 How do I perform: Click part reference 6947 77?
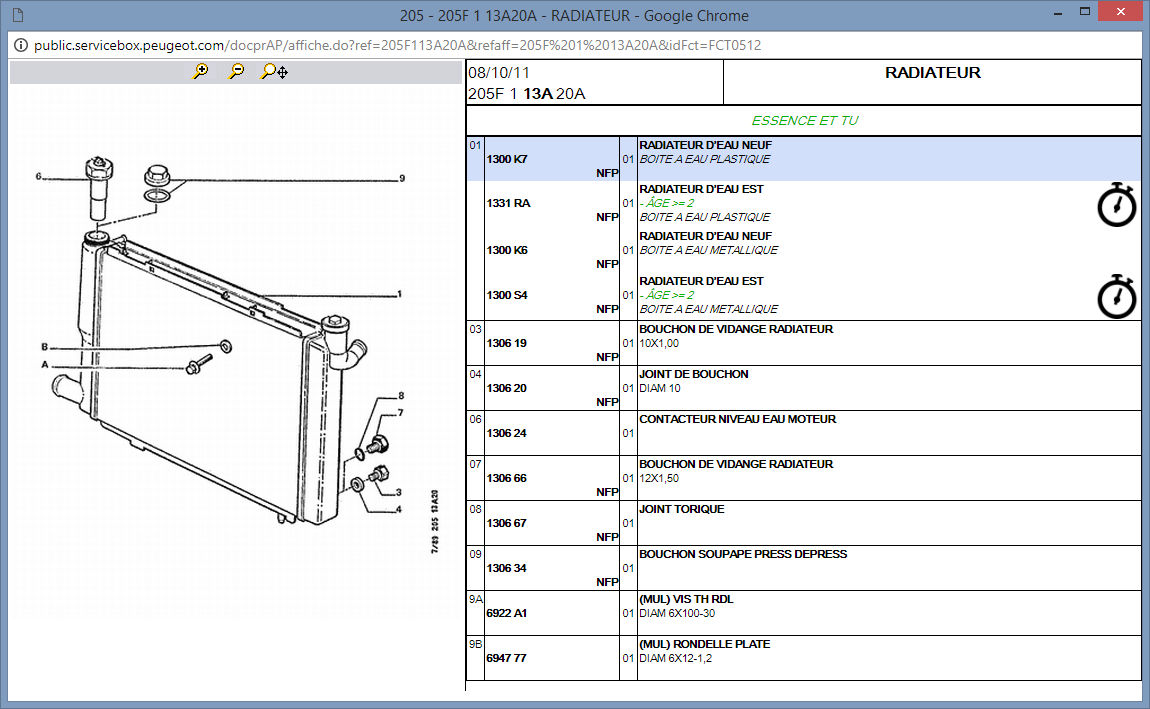point(506,658)
